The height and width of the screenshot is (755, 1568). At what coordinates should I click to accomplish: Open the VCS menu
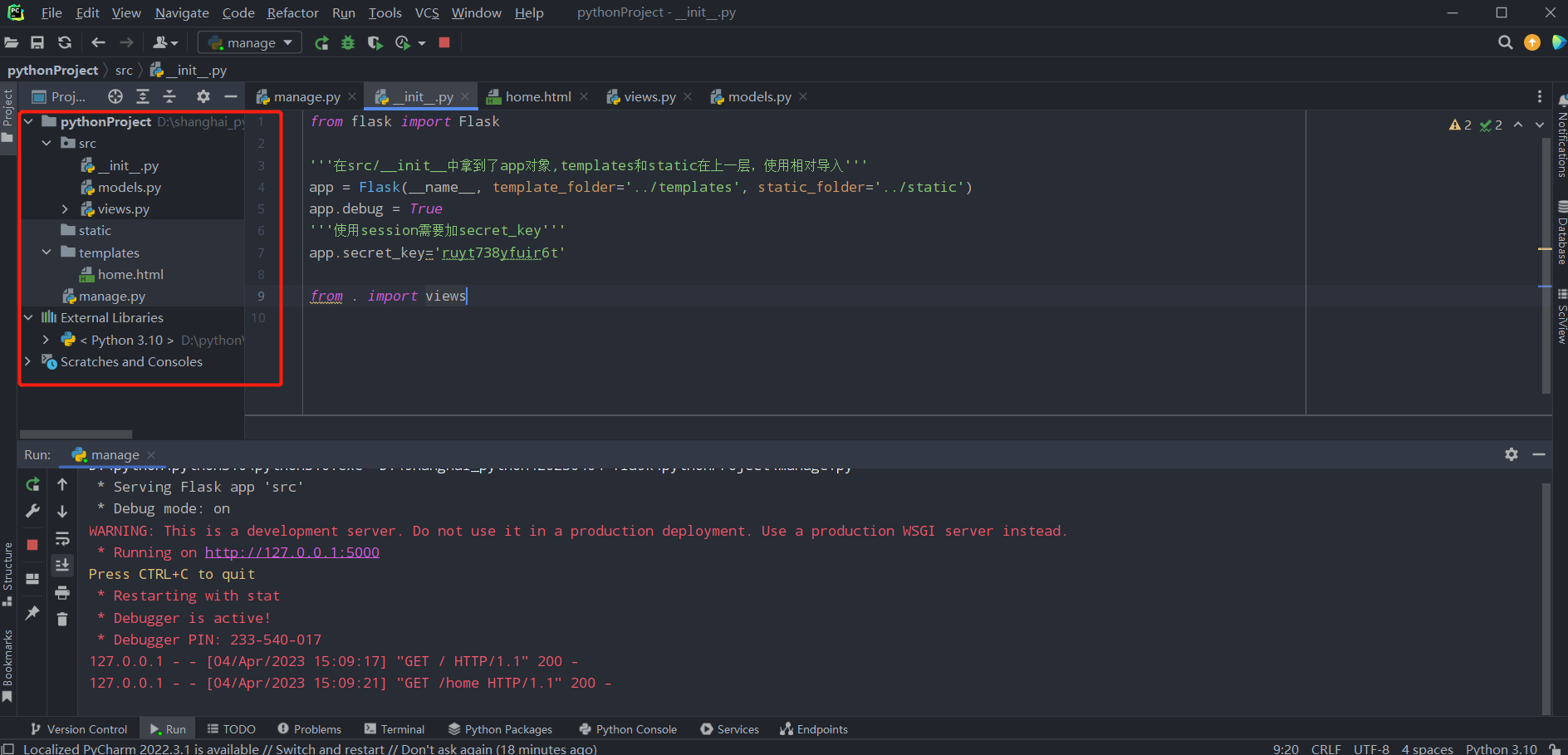[x=427, y=12]
